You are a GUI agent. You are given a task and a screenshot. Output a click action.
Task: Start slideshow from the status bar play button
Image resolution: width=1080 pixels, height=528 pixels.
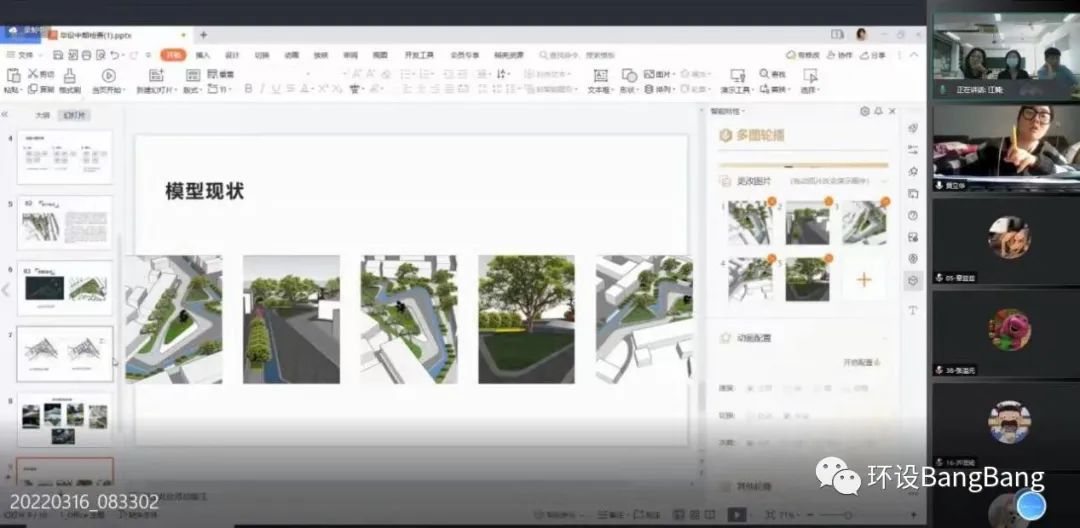[x=736, y=514]
